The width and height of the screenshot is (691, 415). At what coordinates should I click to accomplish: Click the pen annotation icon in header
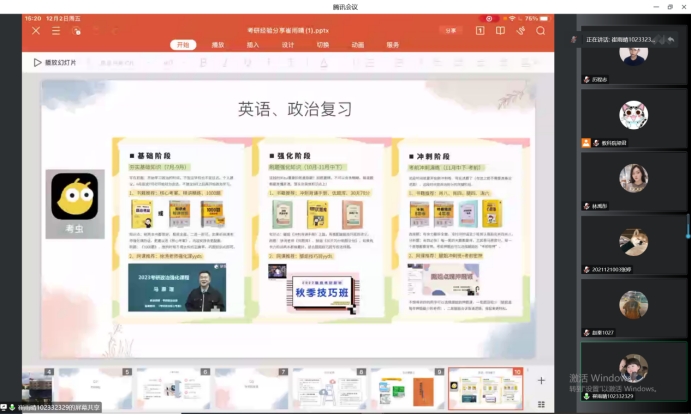pyautogui.click(x=520, y=31)
